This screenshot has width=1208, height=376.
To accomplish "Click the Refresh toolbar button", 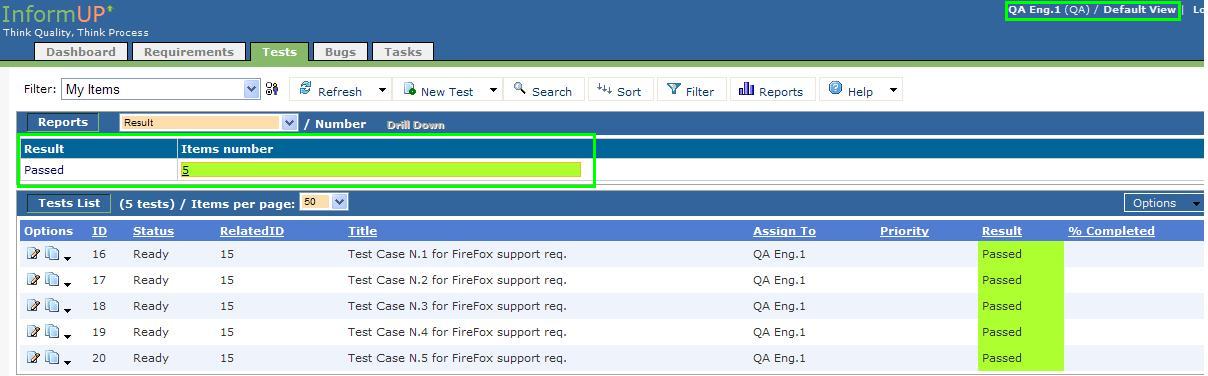I will click(x=331, y=90).
